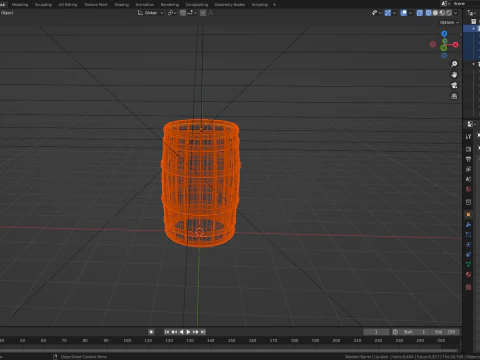Toggle snapping with the magnet icon

tap(183, 13)
